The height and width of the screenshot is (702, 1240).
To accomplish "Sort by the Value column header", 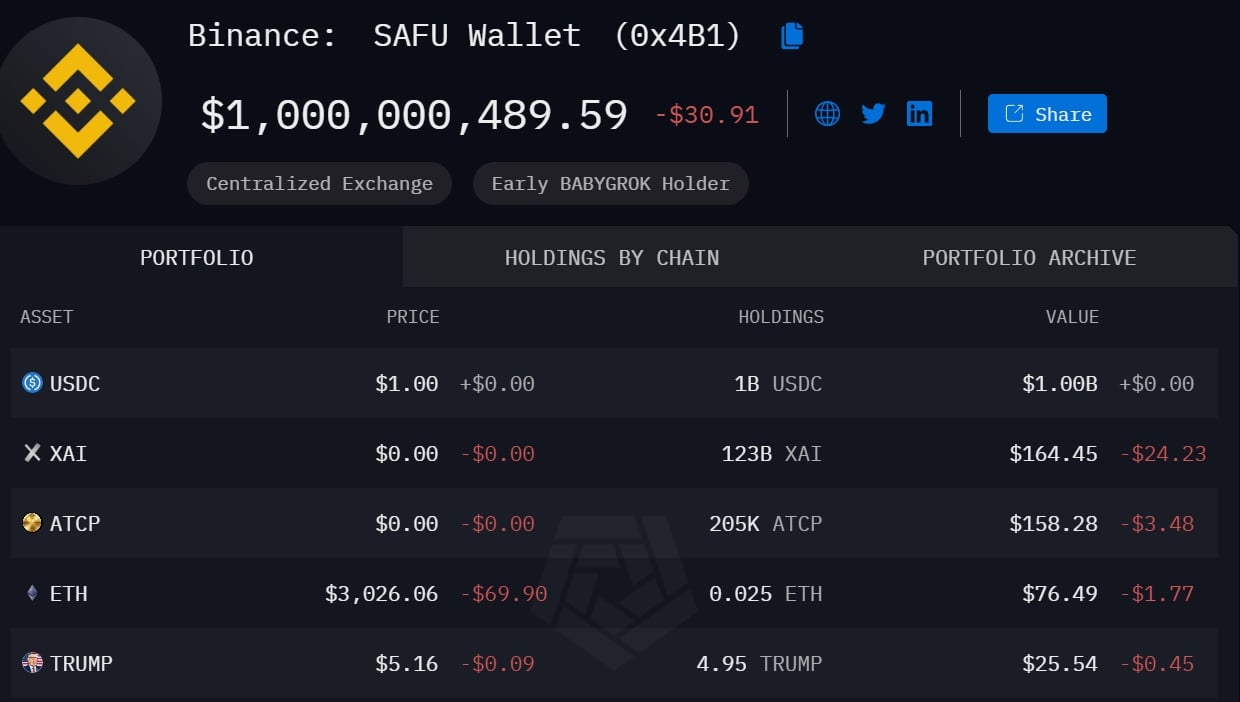I will tap(1072, 317).
